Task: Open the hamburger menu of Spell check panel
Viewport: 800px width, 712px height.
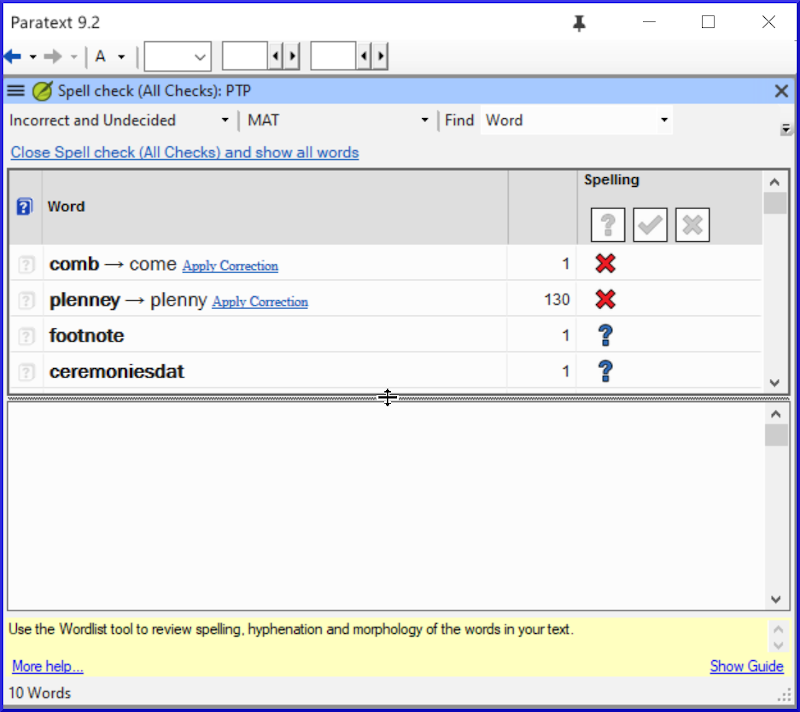Action: point(16,91)
